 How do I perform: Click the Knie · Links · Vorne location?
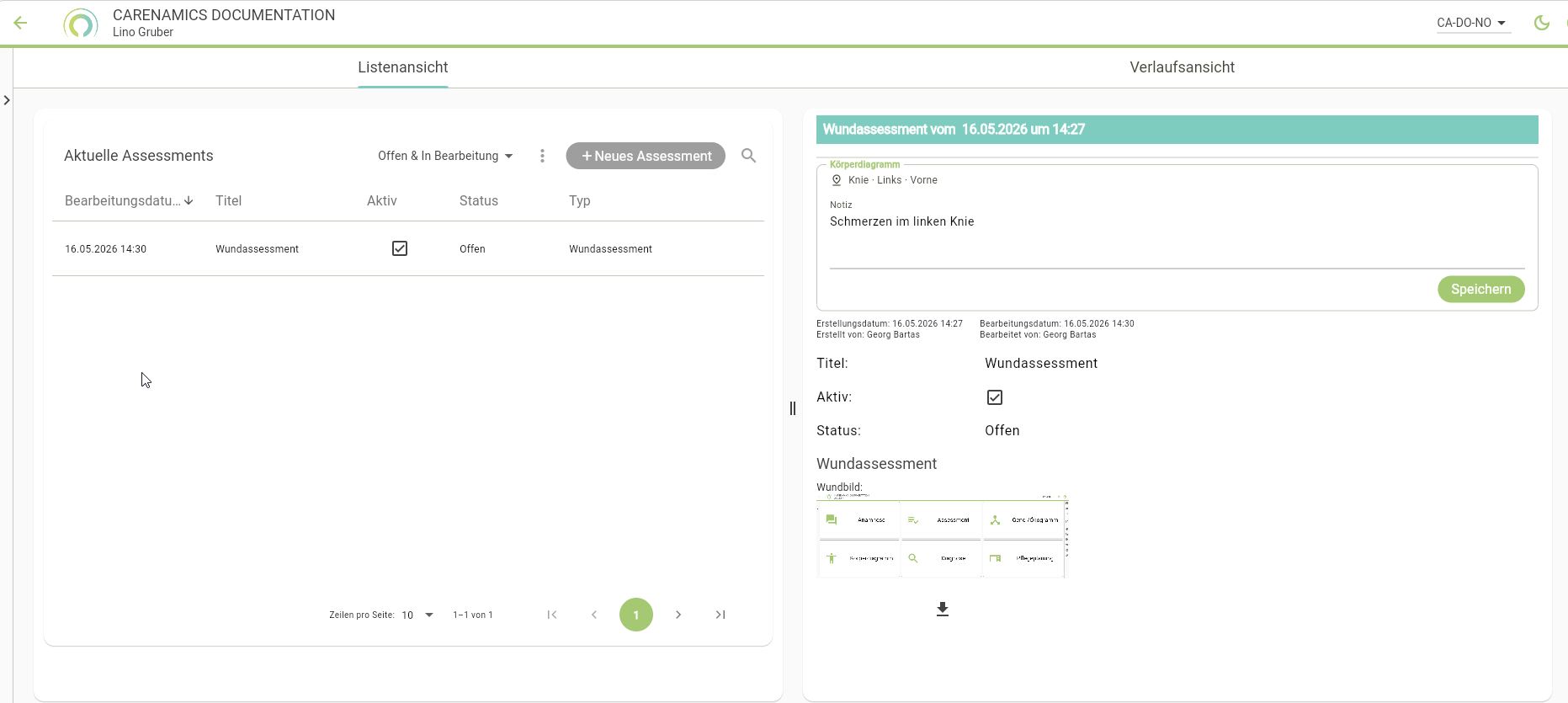point(893,180)
